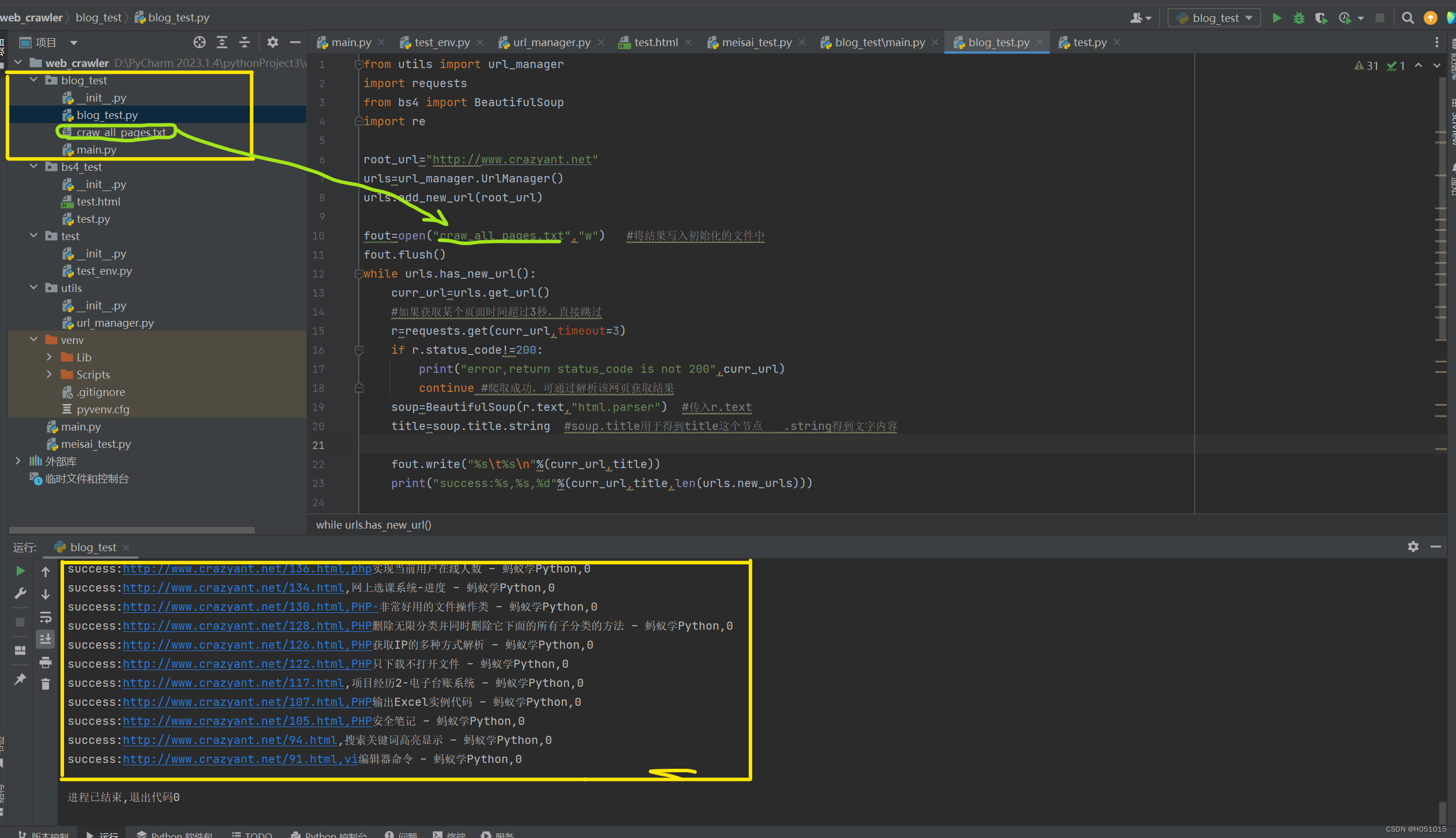Click the trash clear-output icon in run panel
Screen dimensions: 1456x838
pos(46,684)
